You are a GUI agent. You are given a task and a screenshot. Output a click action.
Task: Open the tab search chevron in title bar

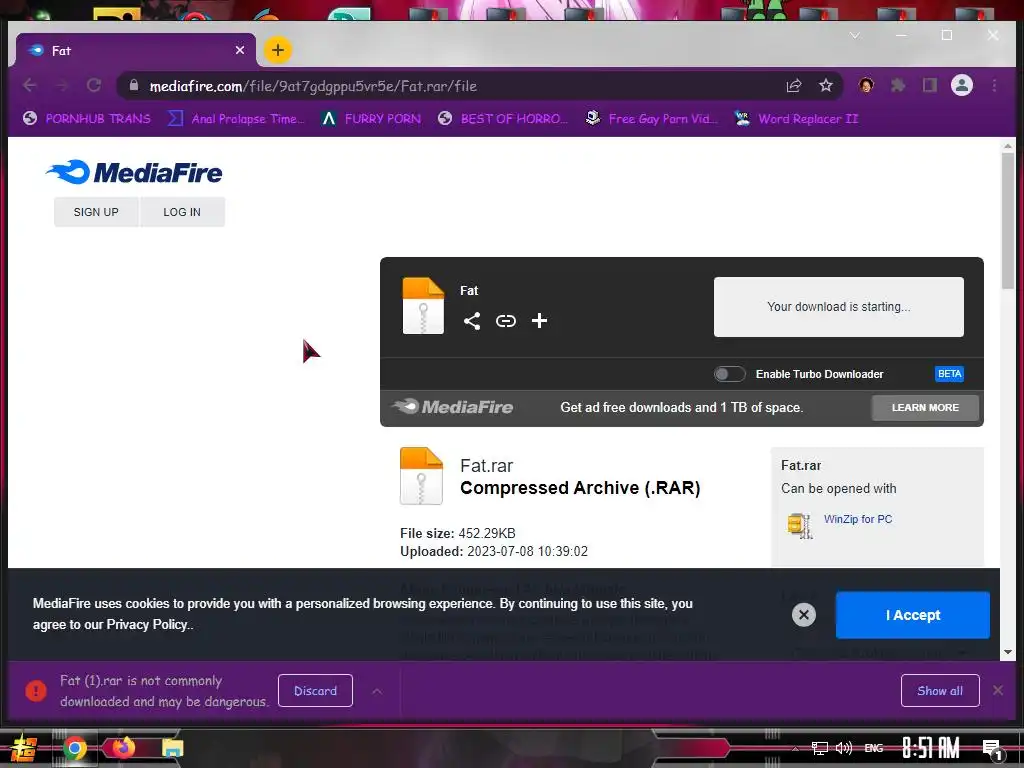pos(855,35)
